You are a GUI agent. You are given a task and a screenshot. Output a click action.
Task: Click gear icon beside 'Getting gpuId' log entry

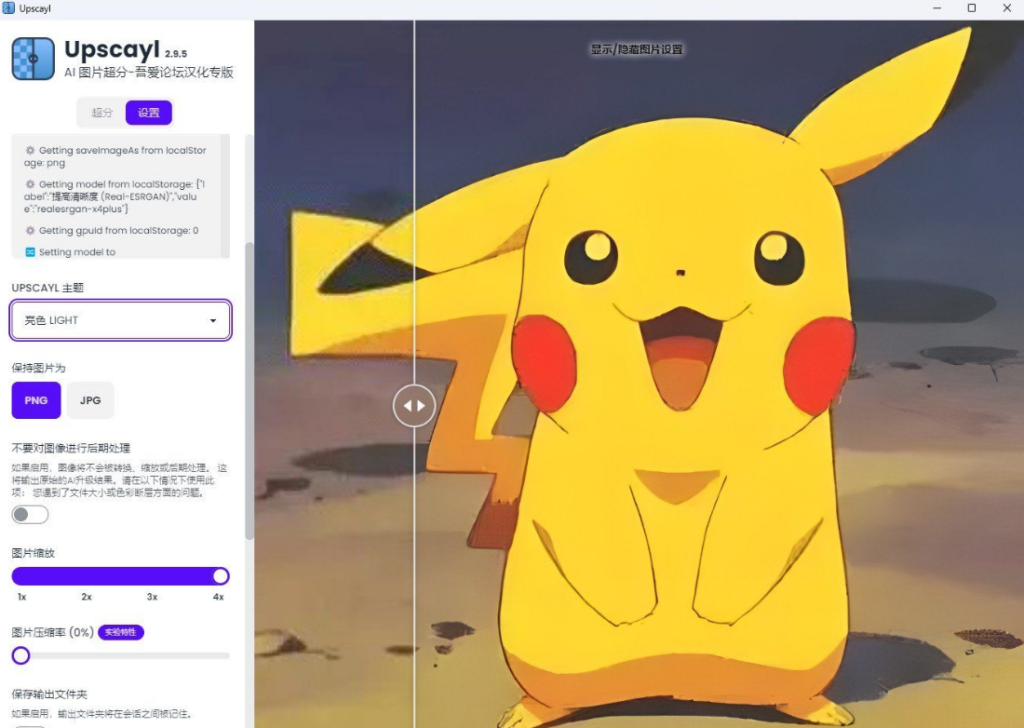click(30, 231)
